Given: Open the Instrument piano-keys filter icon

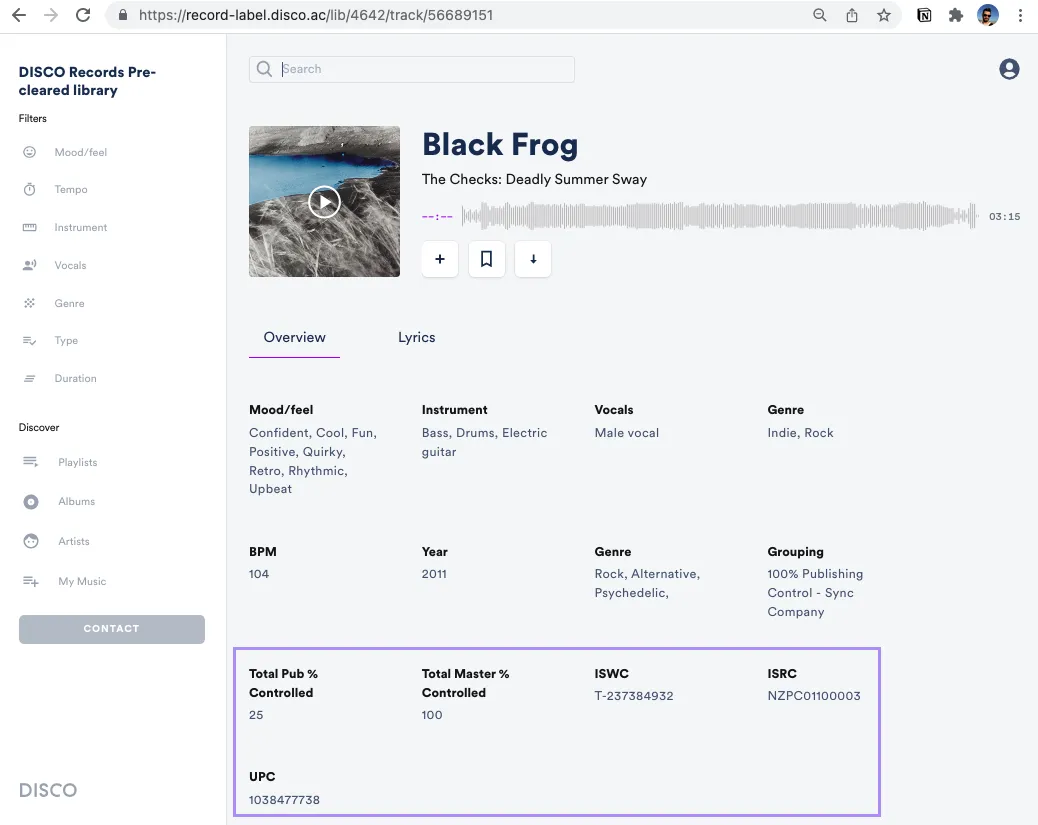Looking at the screenshot, I should click(x=30, y=227).
